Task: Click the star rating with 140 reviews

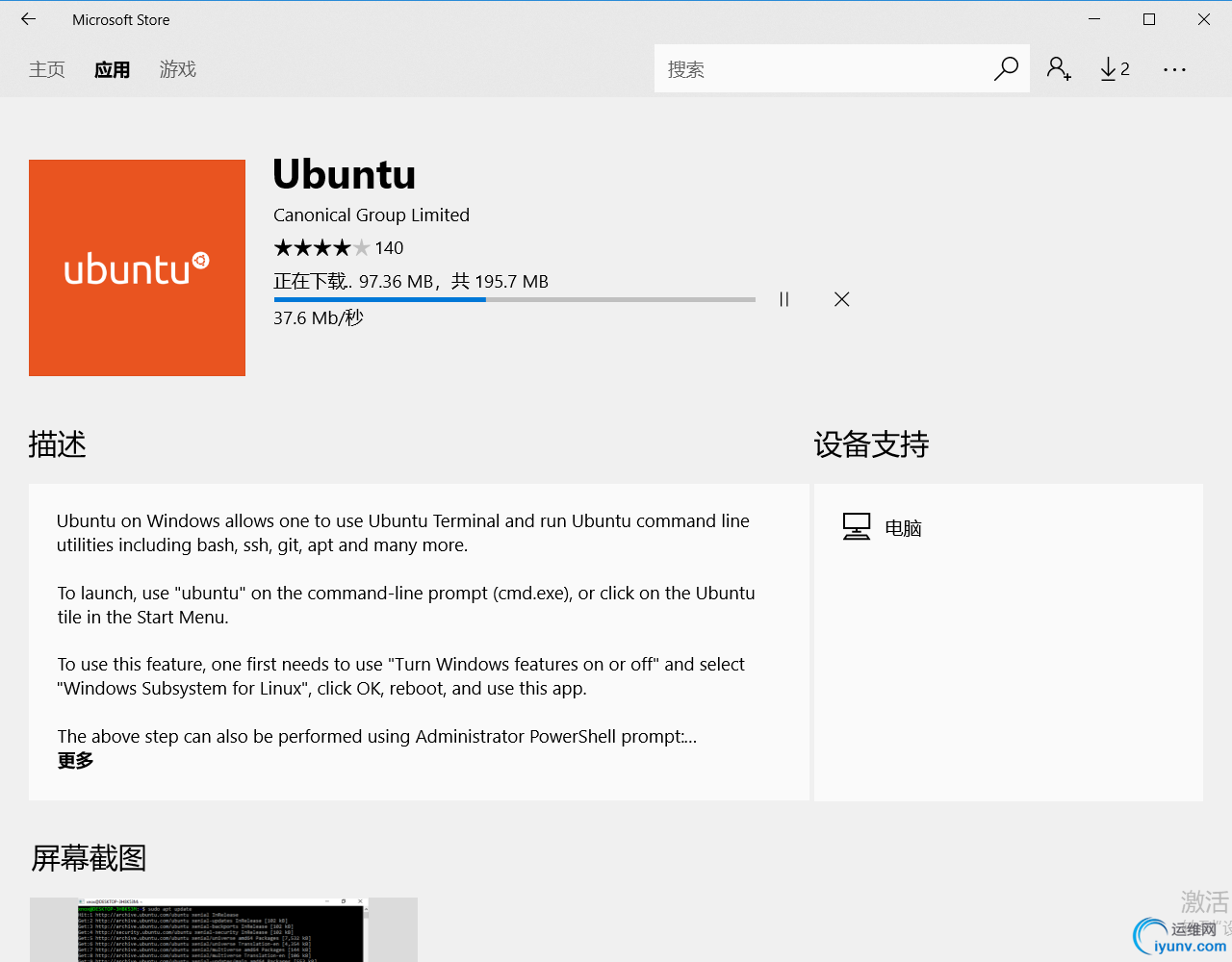Action: pyautogui.click(x=339, y=248)
